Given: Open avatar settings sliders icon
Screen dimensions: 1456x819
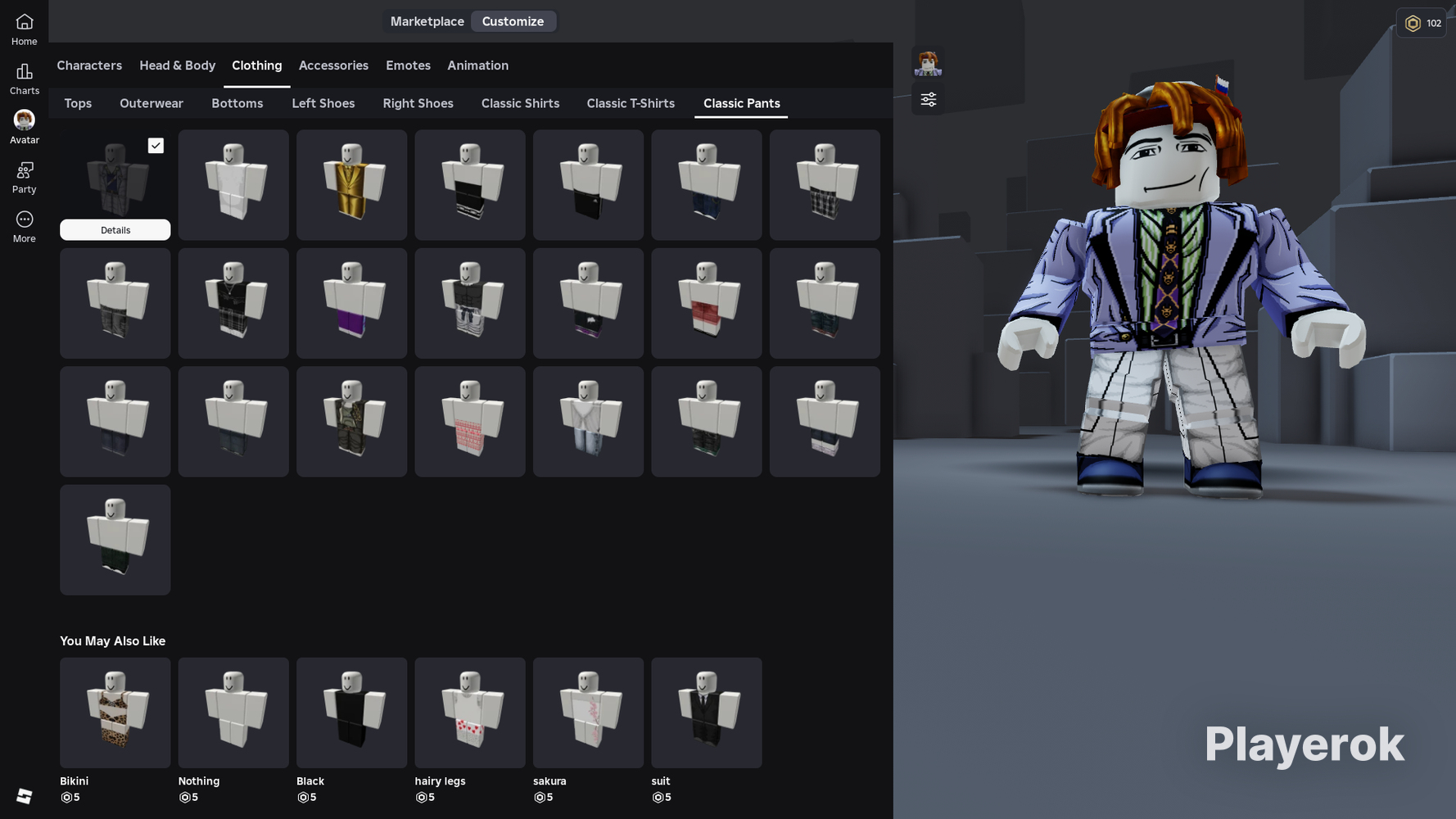Looking at the screenshot, I should coord(928,99).
